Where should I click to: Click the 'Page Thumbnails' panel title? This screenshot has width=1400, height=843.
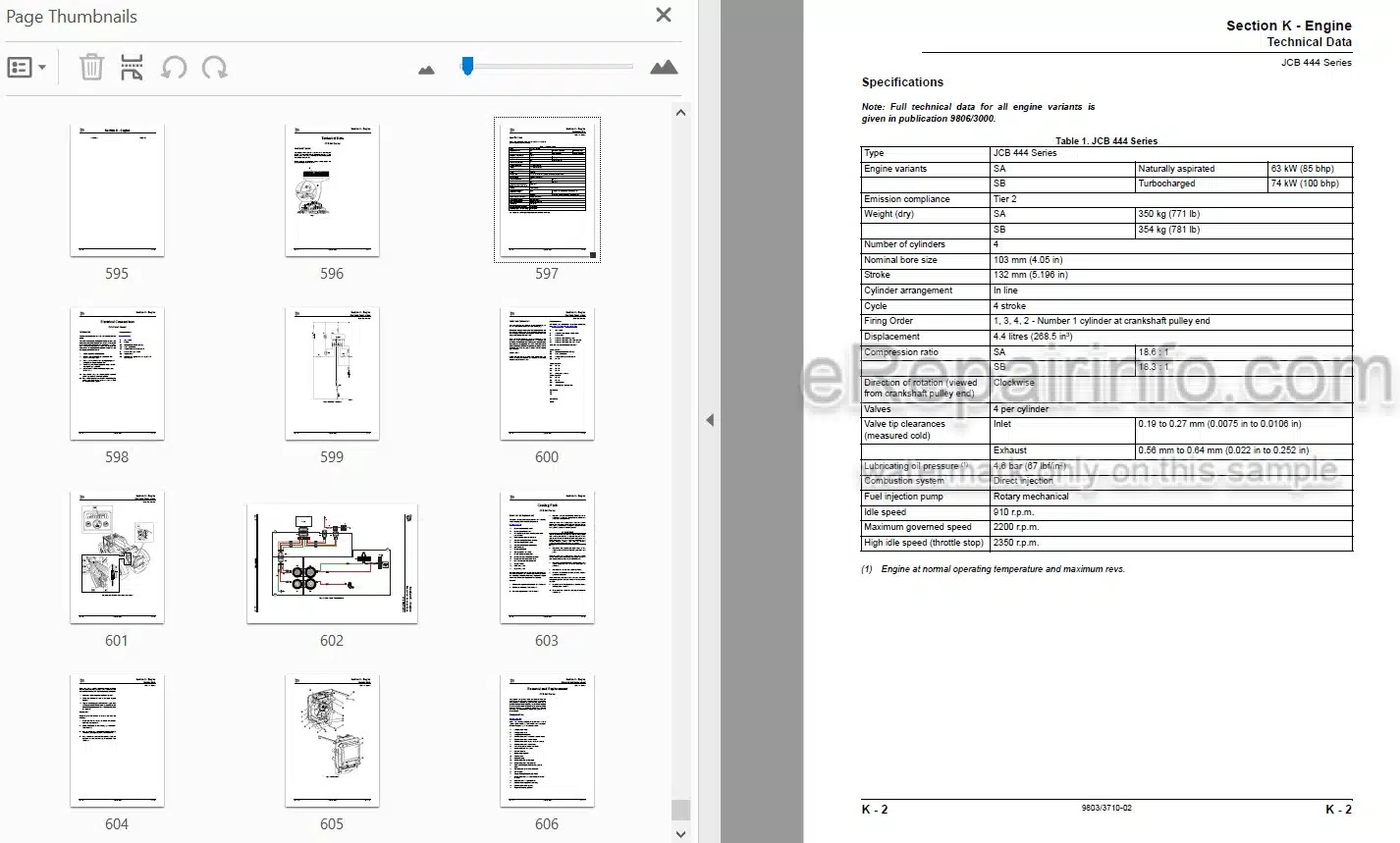[x=72, y=17]
